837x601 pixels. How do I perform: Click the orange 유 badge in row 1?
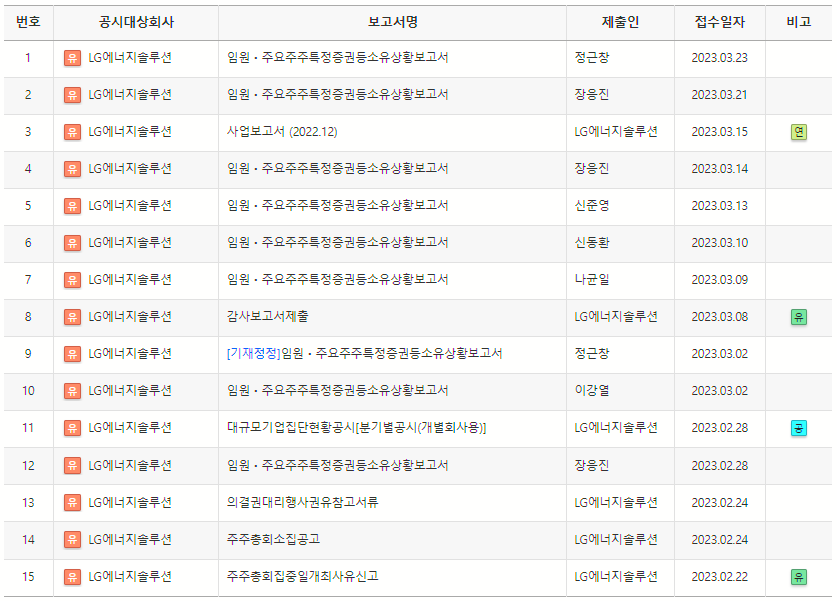pyautogui.click(x=72, y=58)
